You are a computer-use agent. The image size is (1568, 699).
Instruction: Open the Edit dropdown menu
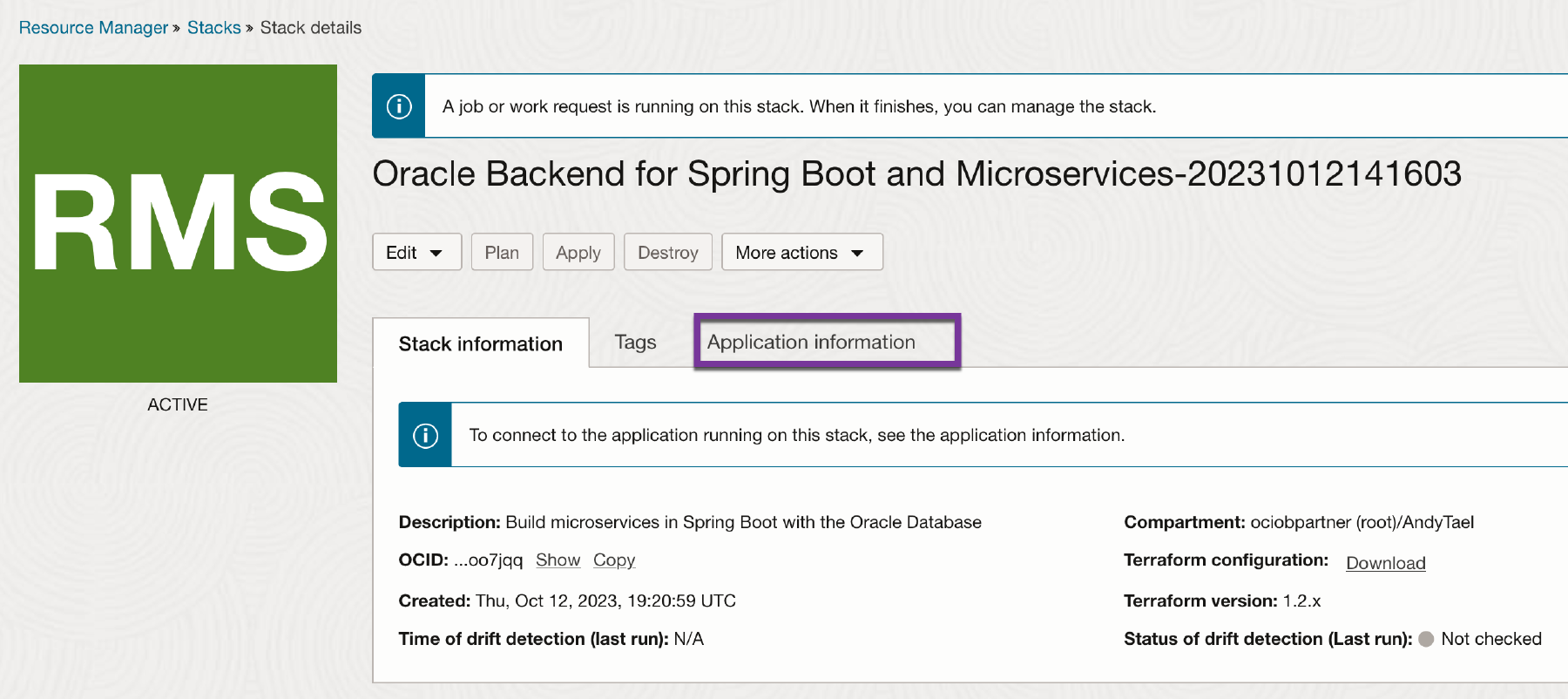[x=416, y=252]
